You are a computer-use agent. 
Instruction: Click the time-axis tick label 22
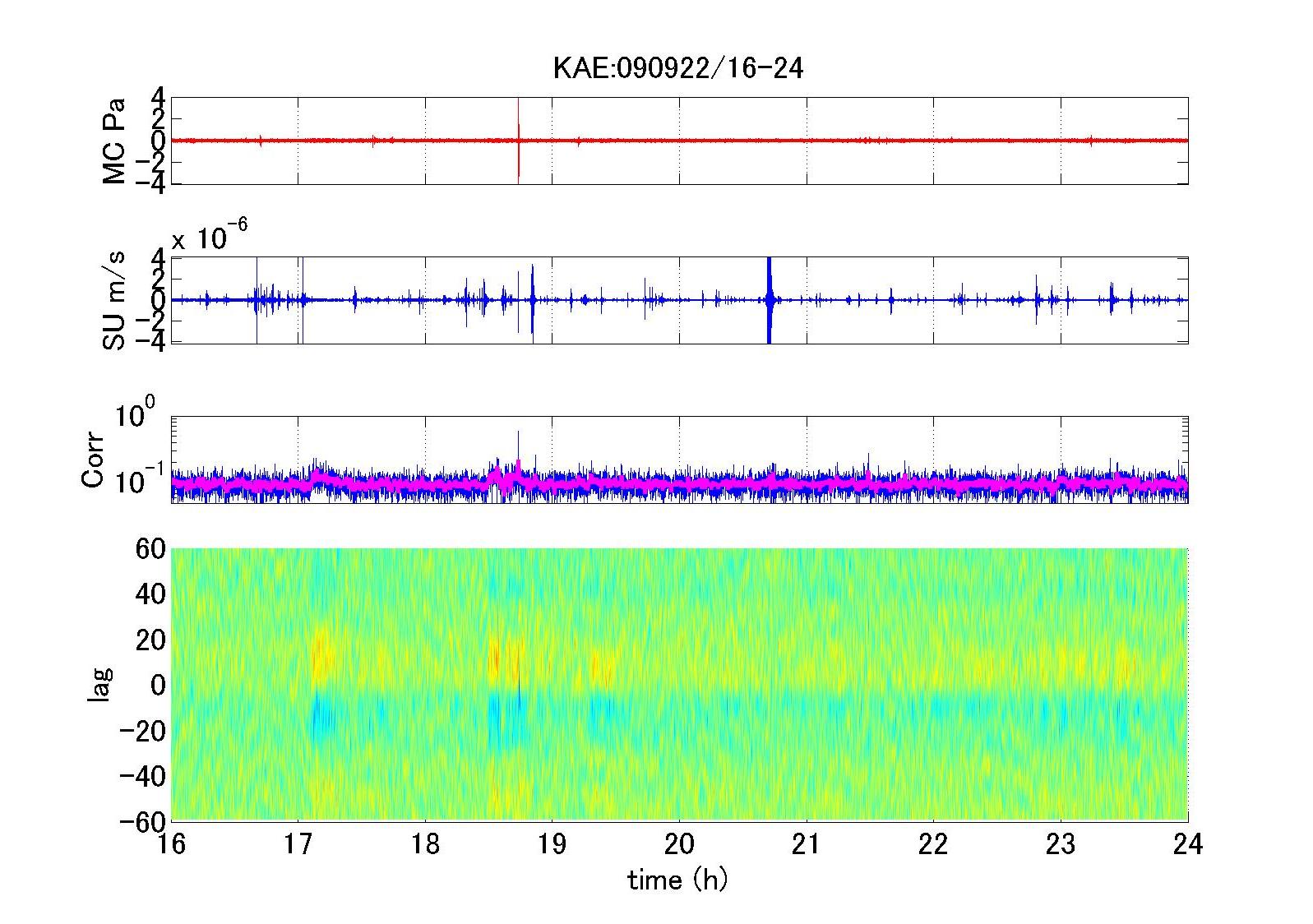(933, 843)
